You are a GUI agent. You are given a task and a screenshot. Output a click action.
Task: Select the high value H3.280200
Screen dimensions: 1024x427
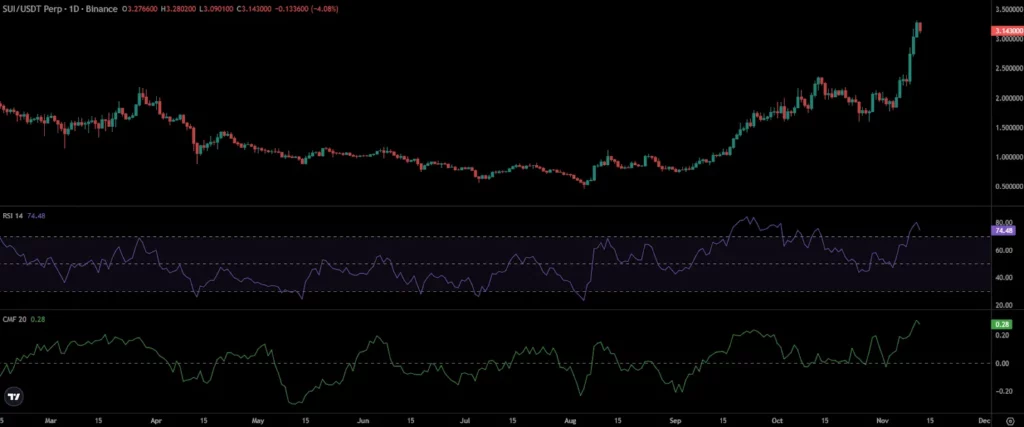[178, 9]
